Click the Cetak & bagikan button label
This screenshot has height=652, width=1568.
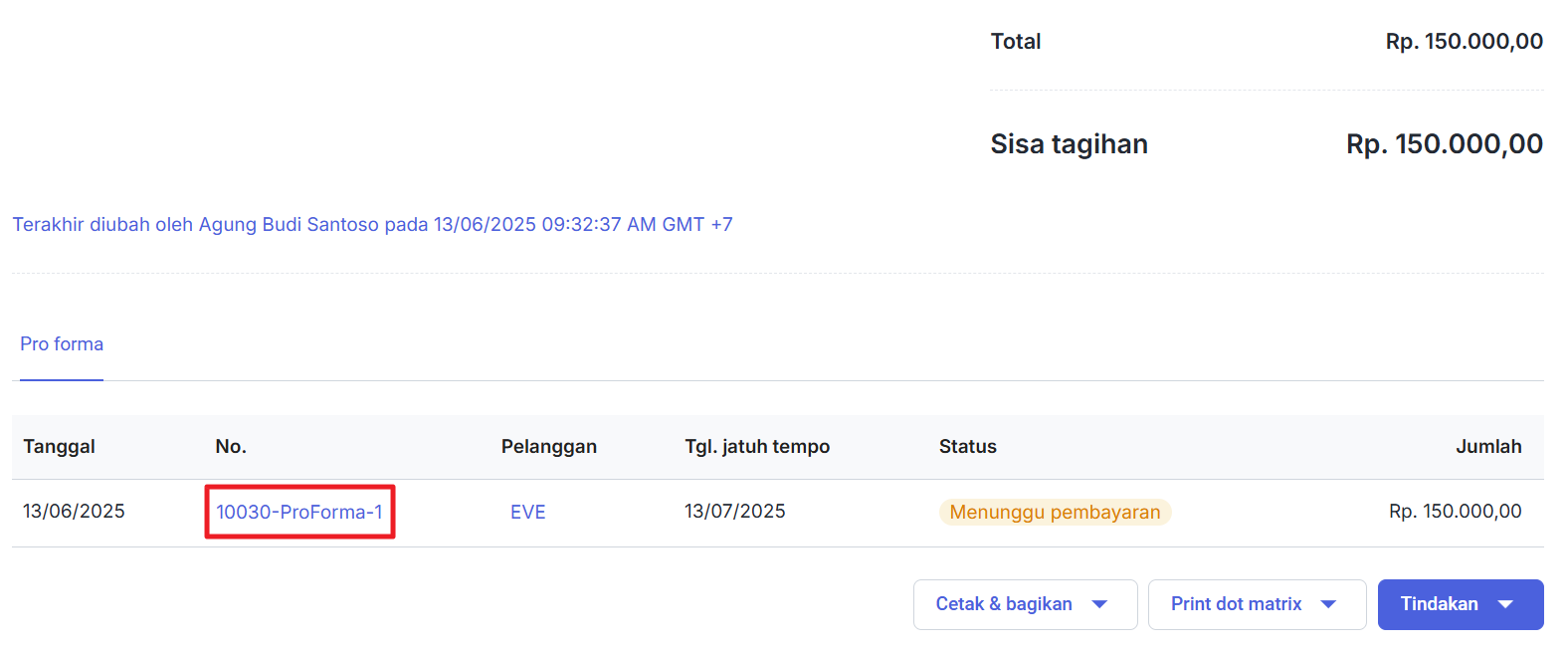1003,604
